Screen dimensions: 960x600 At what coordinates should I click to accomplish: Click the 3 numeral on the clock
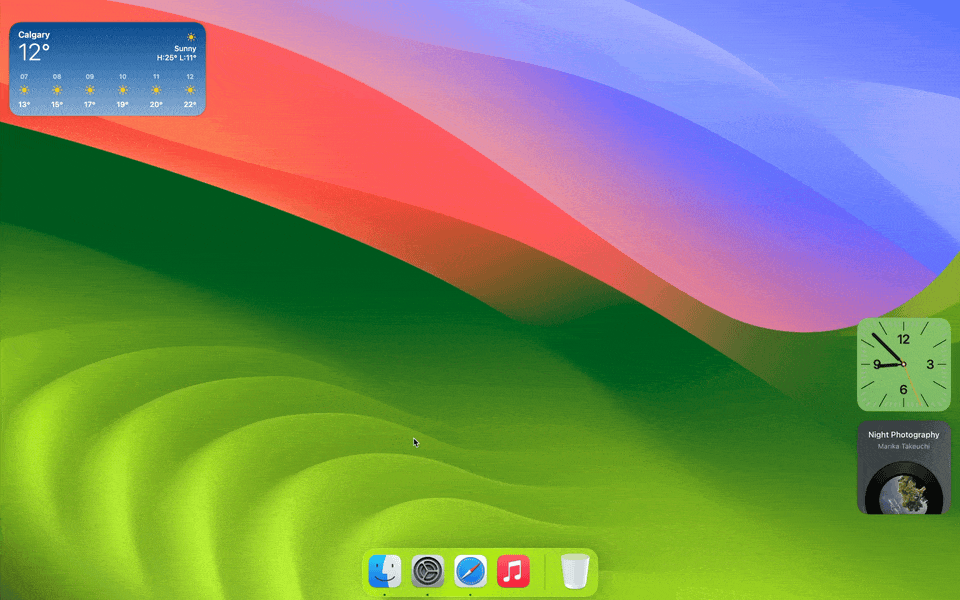click(930, 365)
